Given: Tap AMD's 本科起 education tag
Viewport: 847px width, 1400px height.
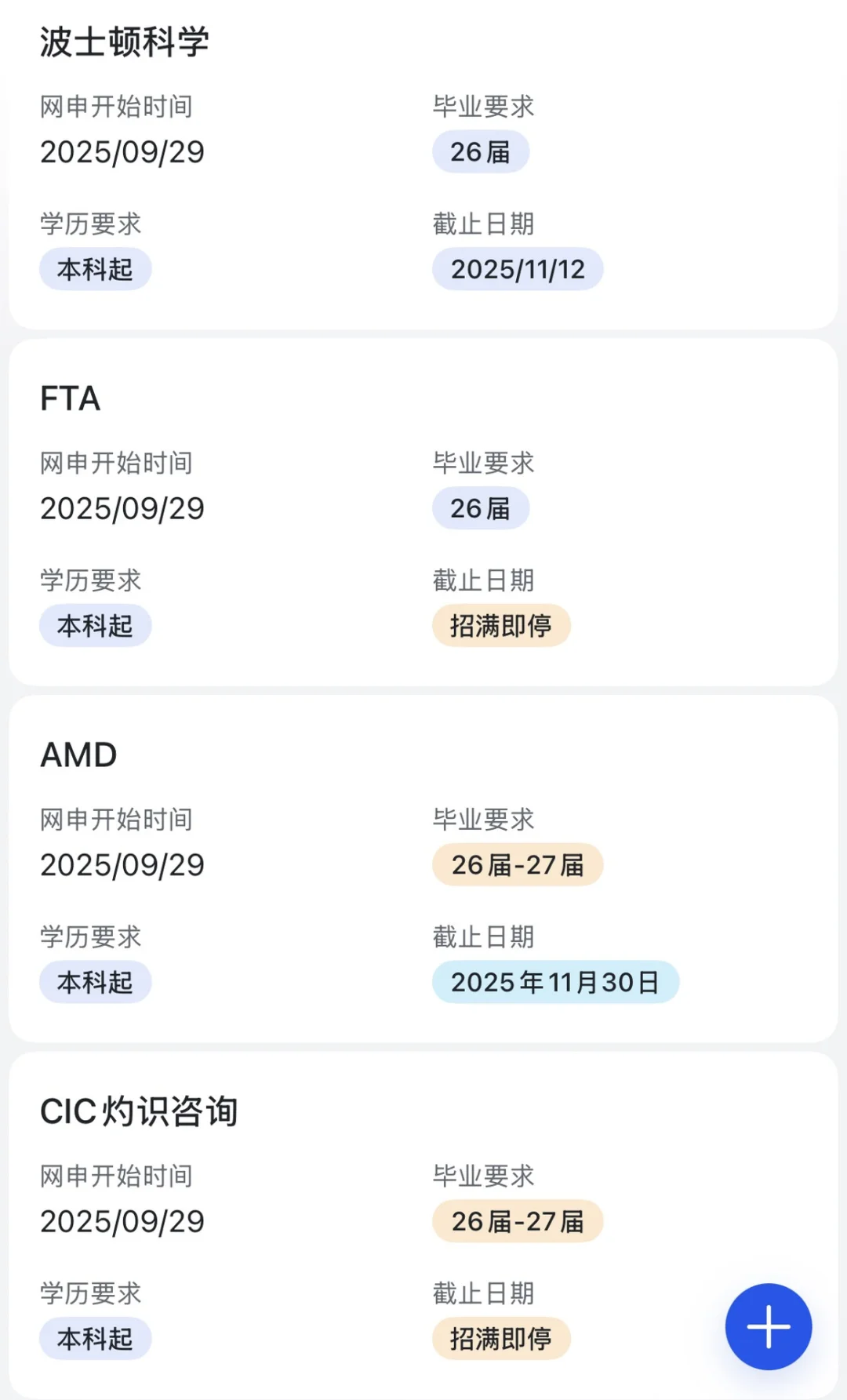Looking at the screenshot, I should click(95, 982).
